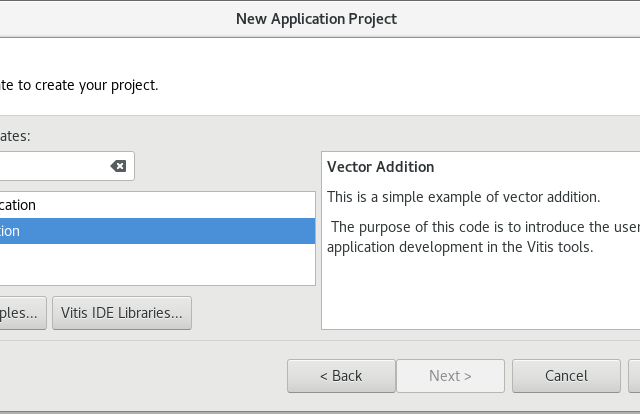Viewport: 640px width, 414px height.
Task: Select the template row above the highlighted one
Action: [150, 205]
